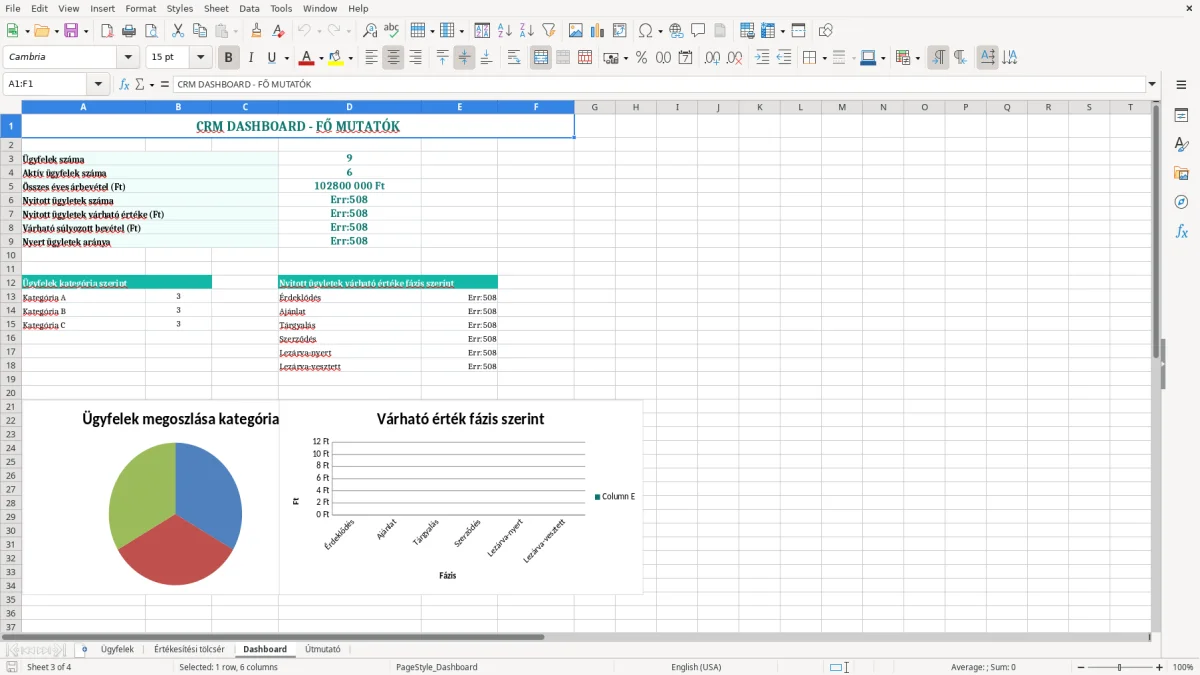The image size is (1200, 675).
Task: Click Increase Indent icon
Action: pyautogui.click(x=762, y=58)
